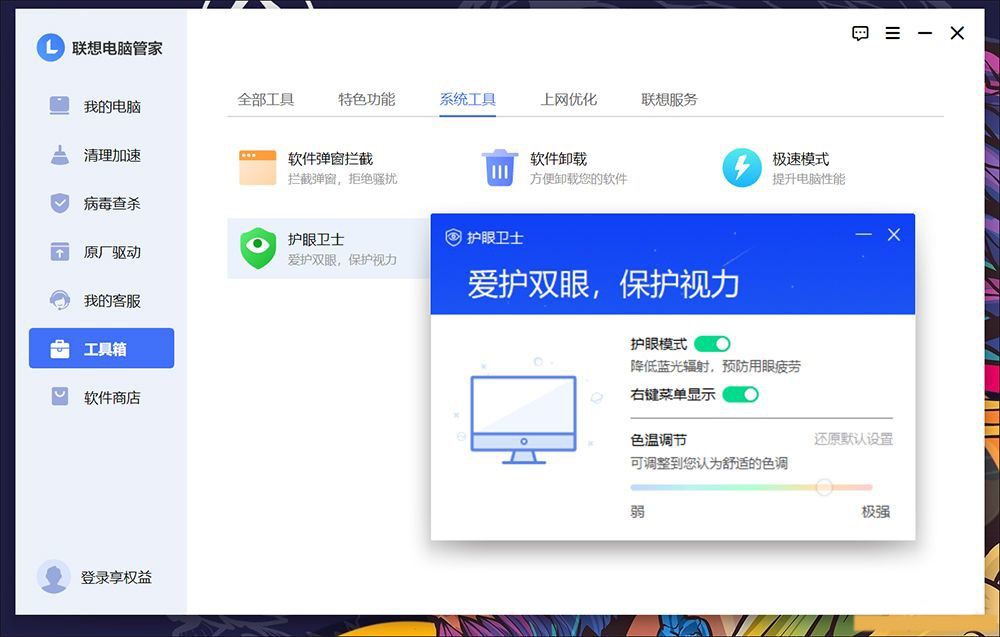Click the 极速模式 lightning bolt icon

click(x=742, y=168)
